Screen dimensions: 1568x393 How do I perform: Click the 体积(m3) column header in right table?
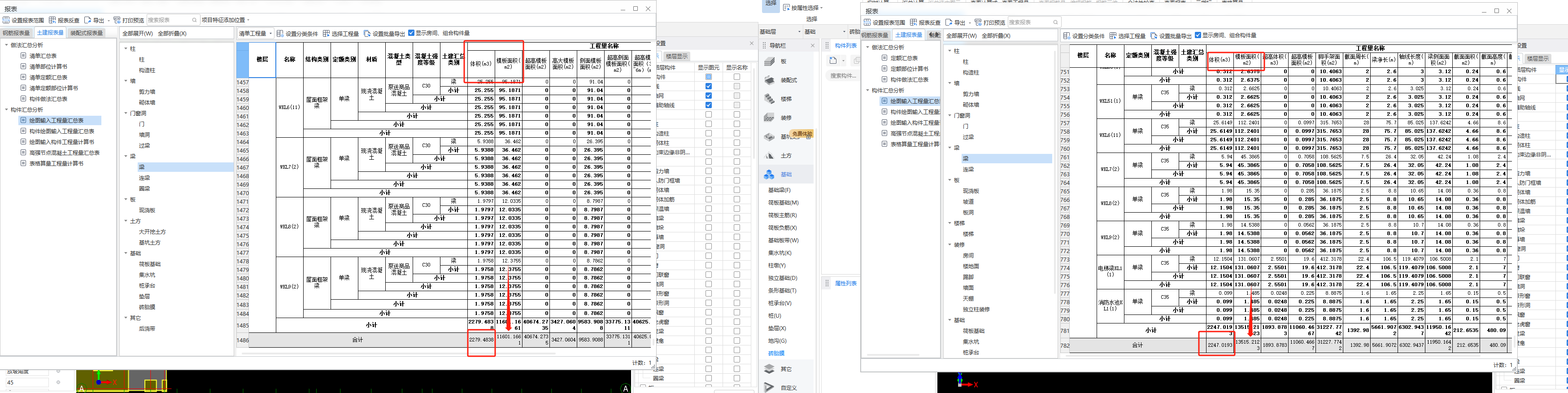coord(1219,60)
